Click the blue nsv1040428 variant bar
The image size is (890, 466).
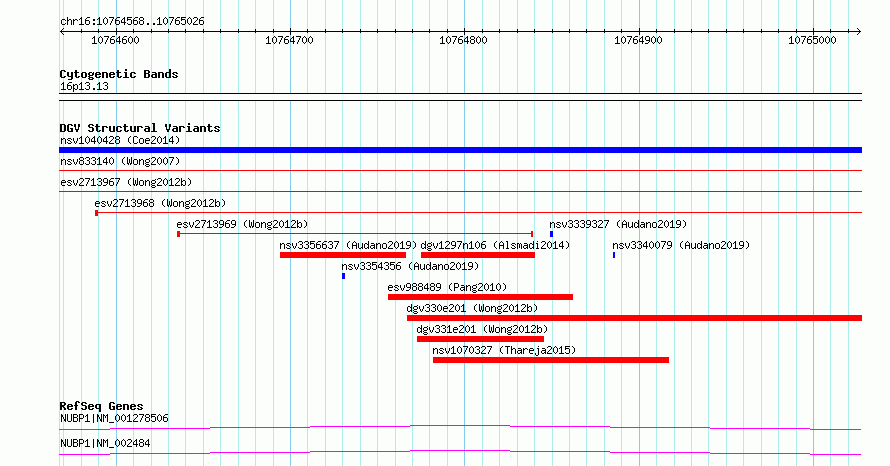point(460,150)
